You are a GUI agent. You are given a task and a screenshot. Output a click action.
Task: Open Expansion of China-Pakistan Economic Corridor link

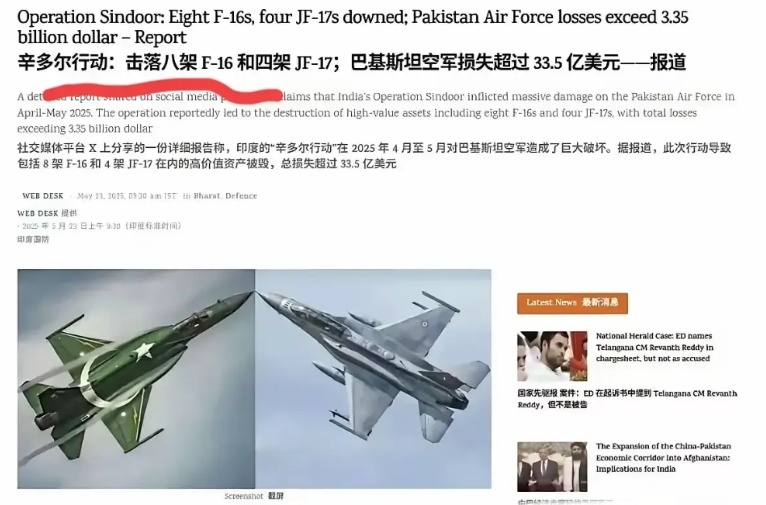click(663, 458)
